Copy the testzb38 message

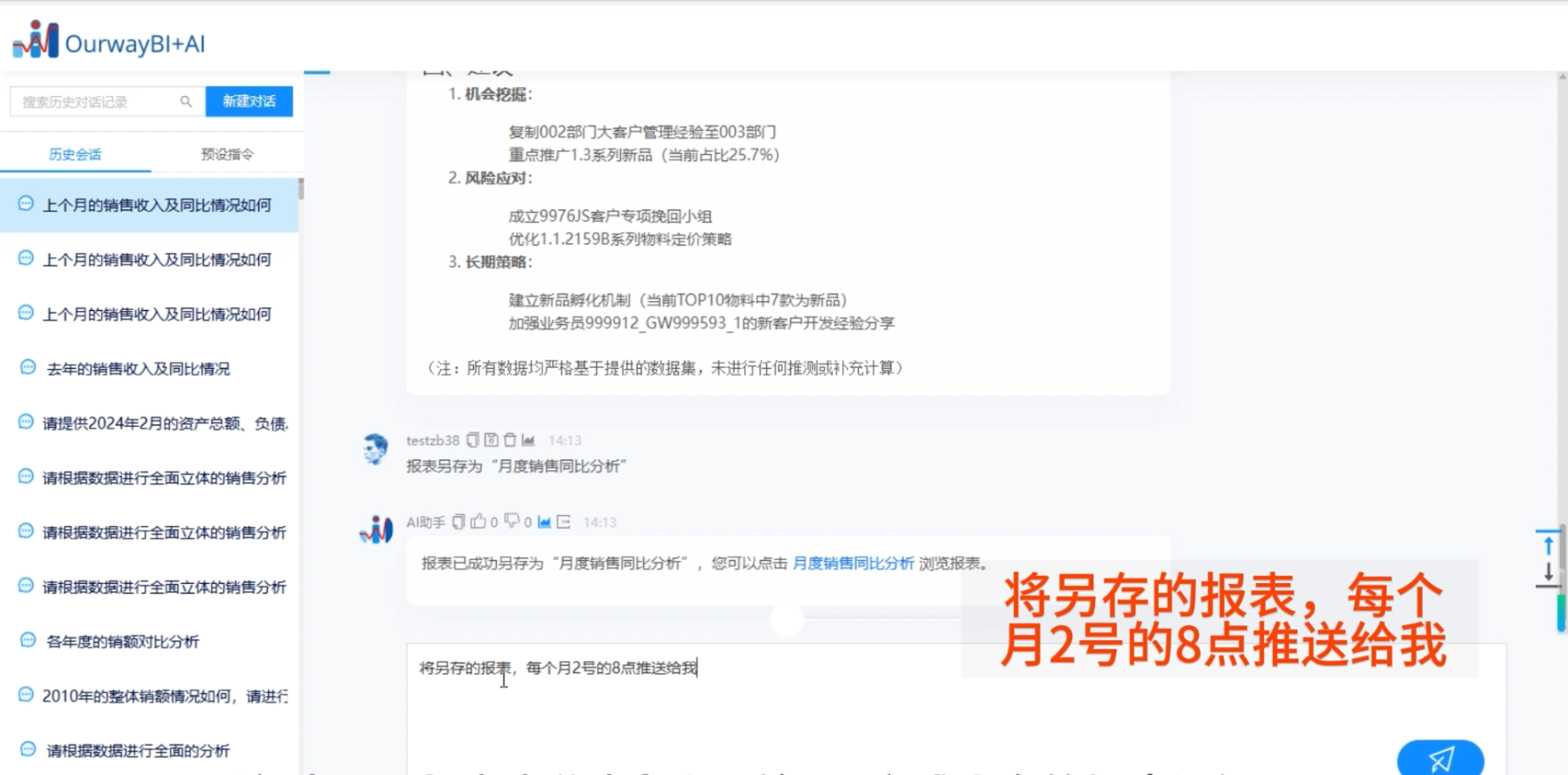point(473,439)
